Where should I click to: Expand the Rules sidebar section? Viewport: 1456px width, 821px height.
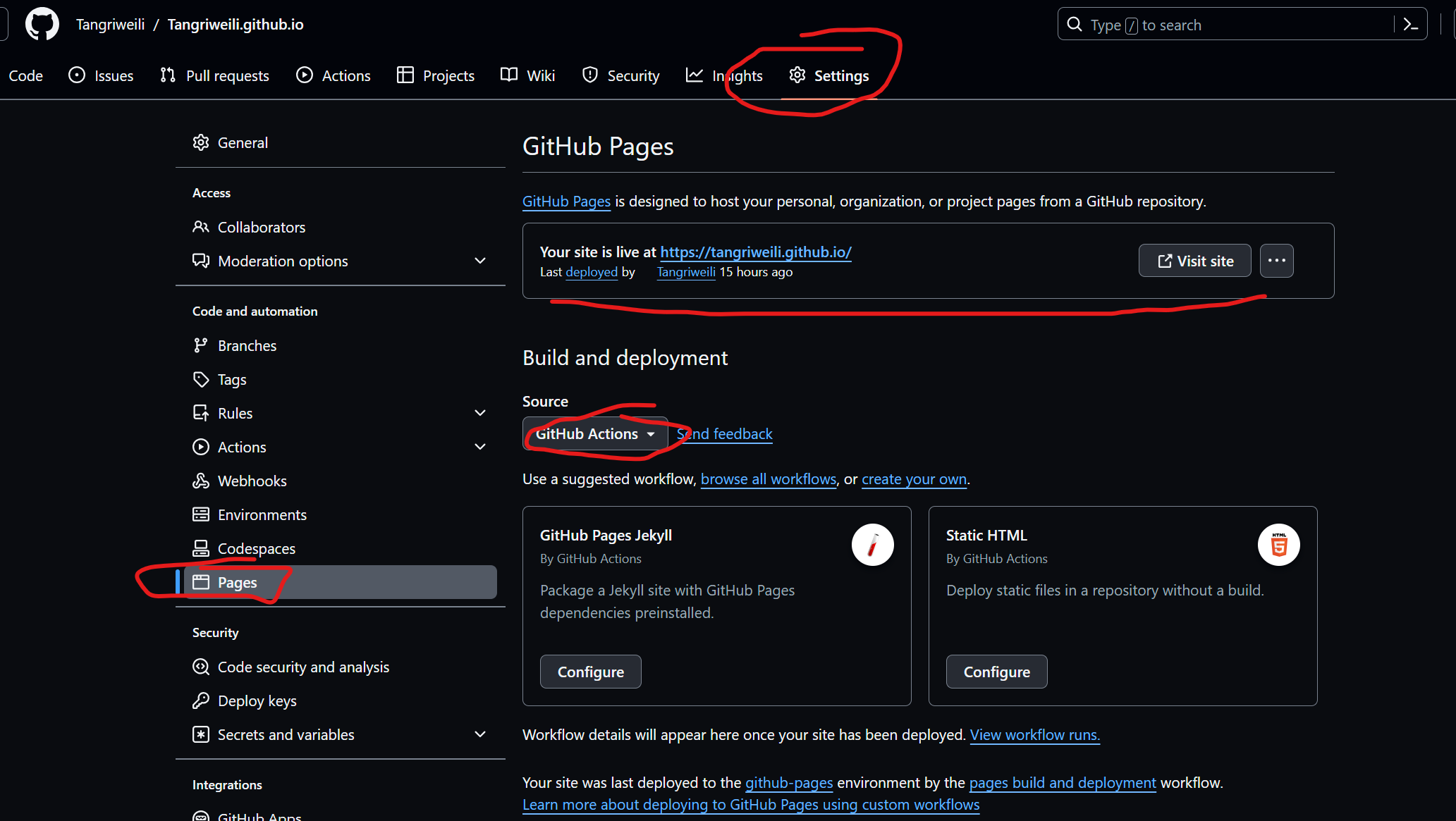coord(480,414)
